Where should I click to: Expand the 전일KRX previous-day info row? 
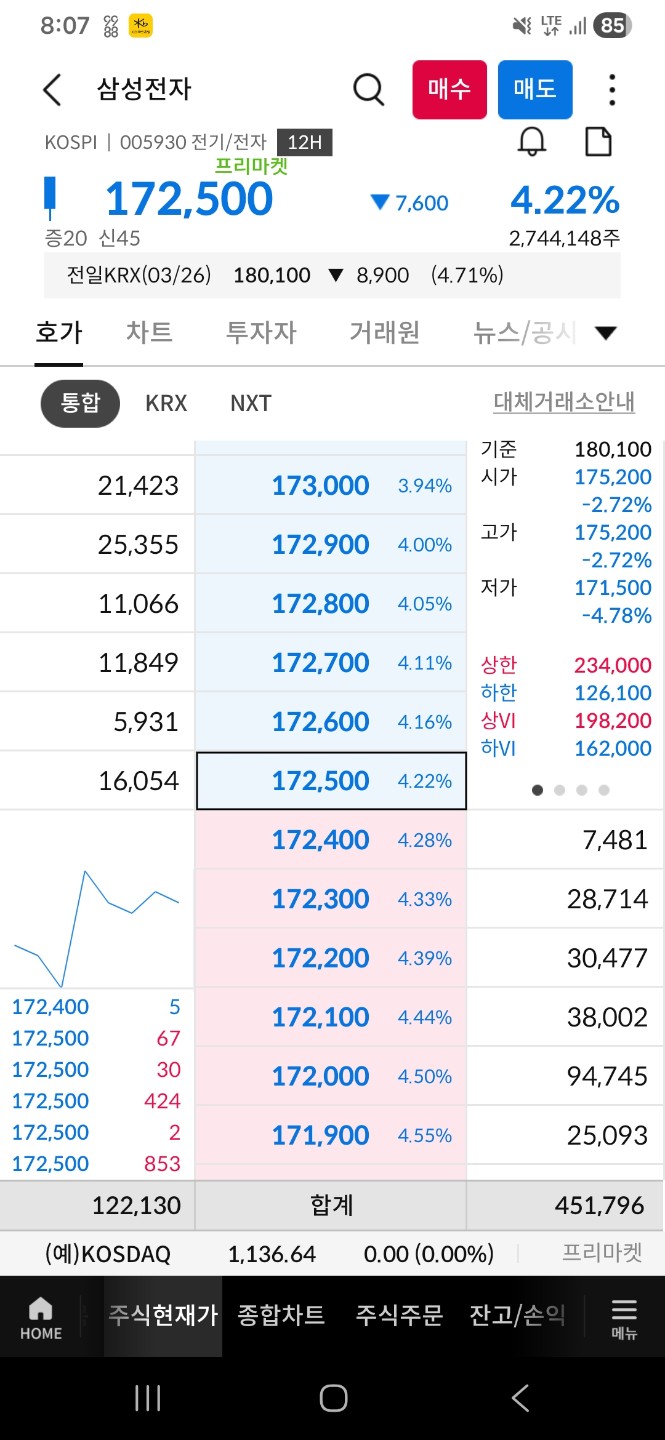point(332,275)
